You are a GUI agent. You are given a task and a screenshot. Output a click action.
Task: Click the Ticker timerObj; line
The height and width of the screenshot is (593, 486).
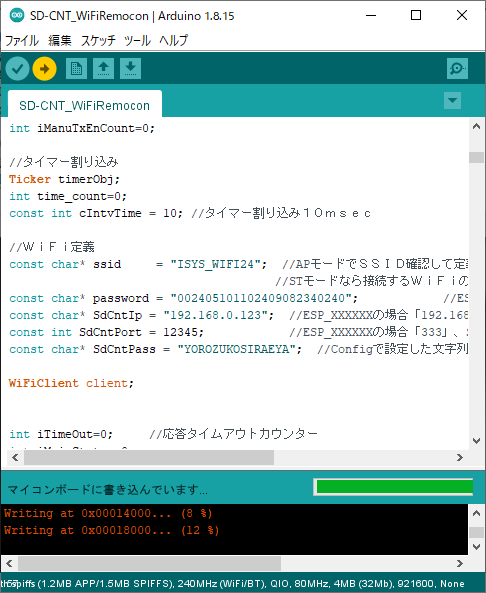coord(64,179)
